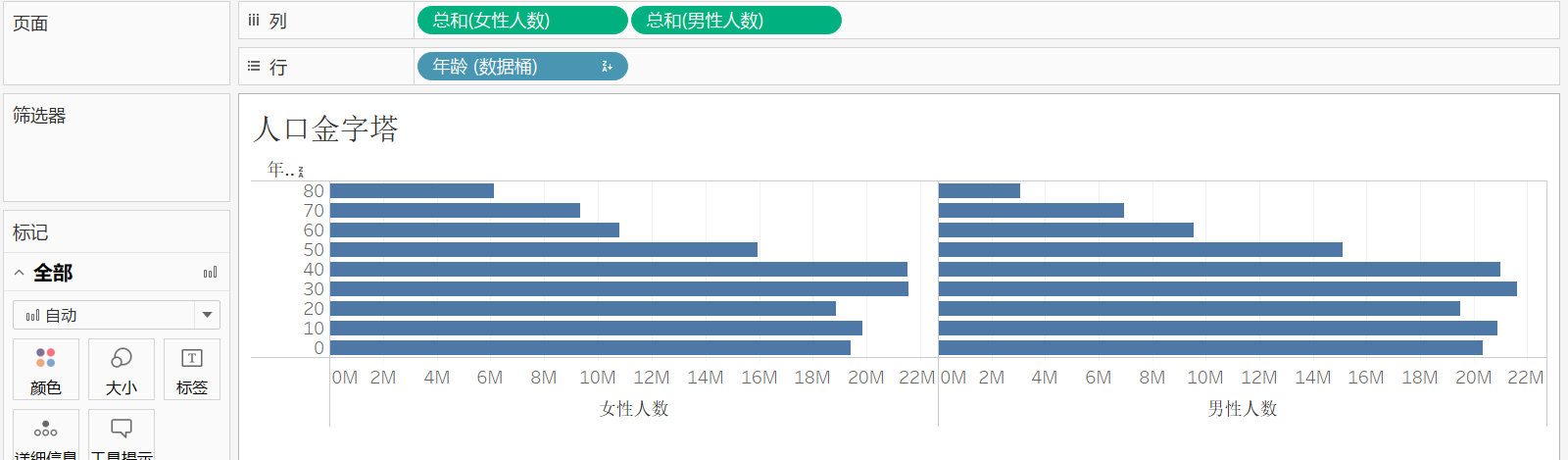Select the female bar for age 60

[474, 230]
